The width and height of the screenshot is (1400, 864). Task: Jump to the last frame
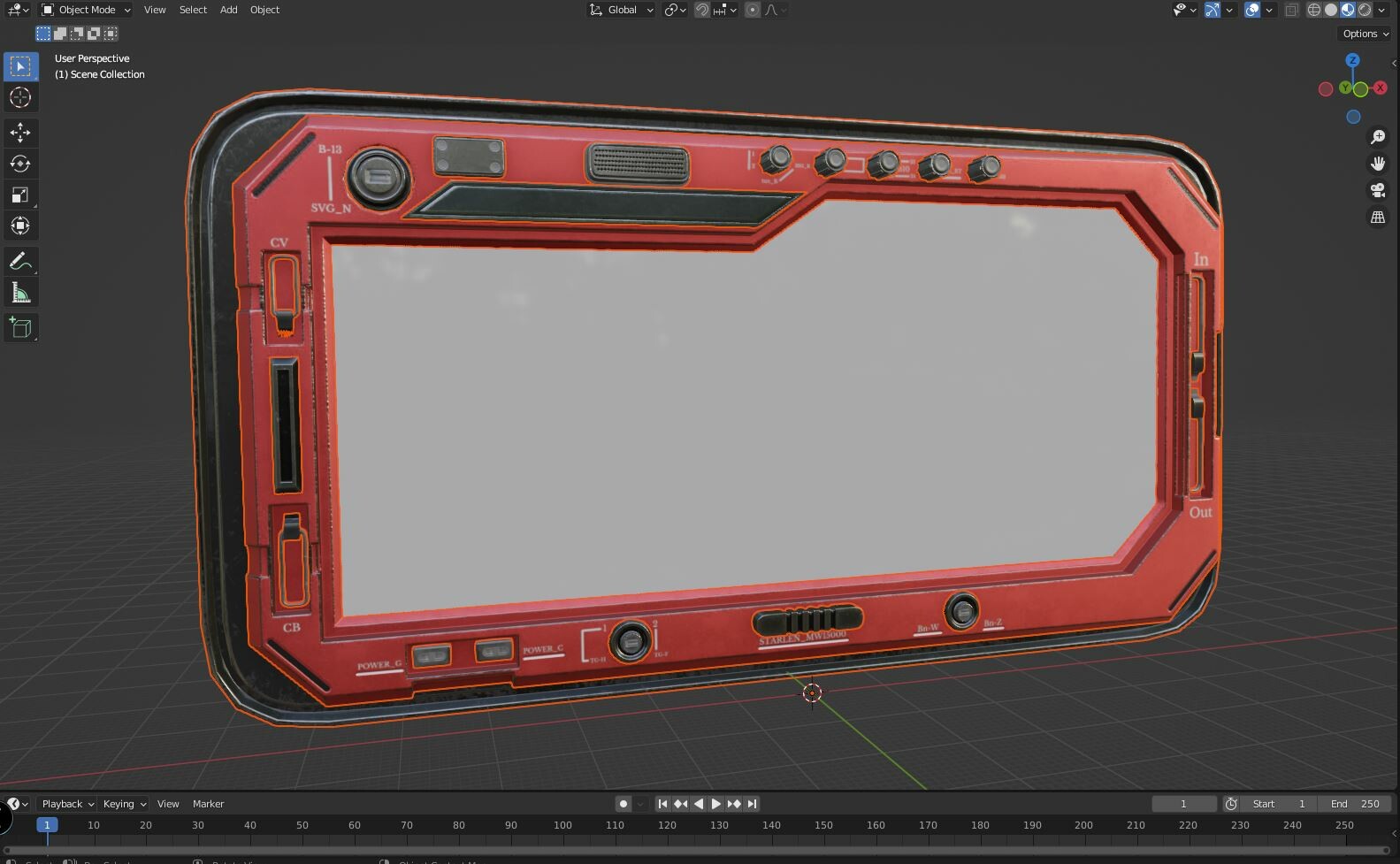[752, 804]
